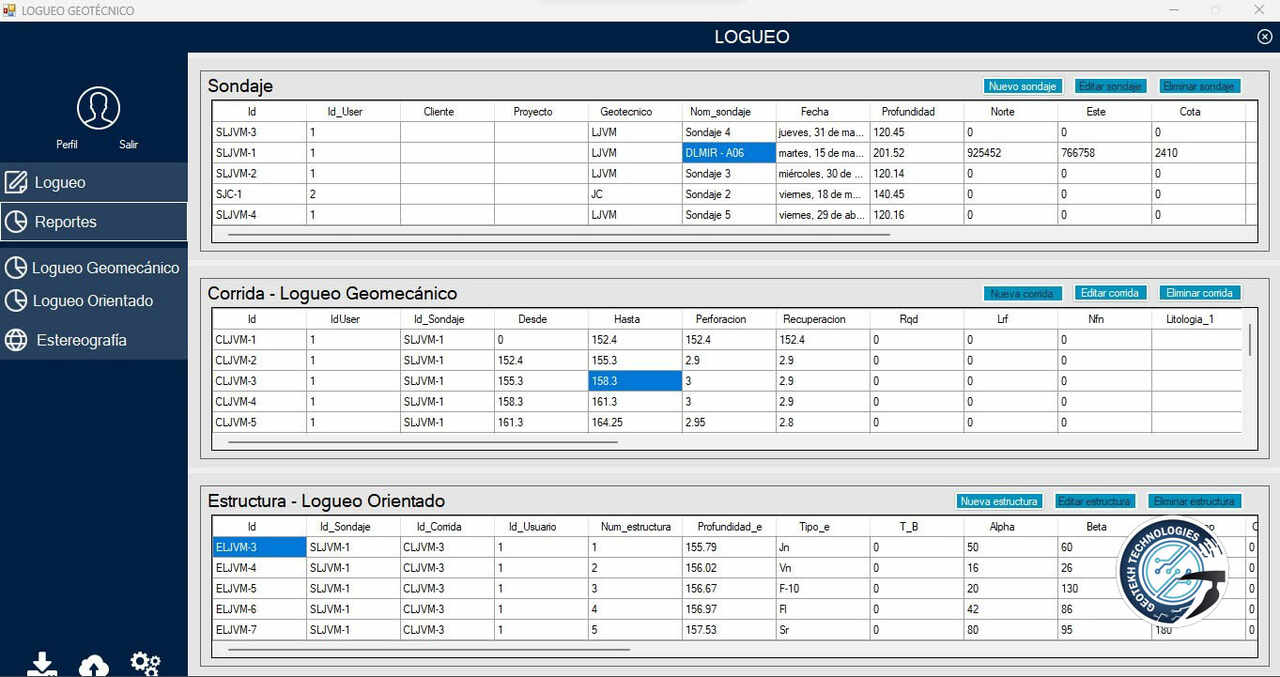The width and height of the screenshot is (1280, 677).
Task: Click the Estereografía globe icon
Action: (16, 340)
